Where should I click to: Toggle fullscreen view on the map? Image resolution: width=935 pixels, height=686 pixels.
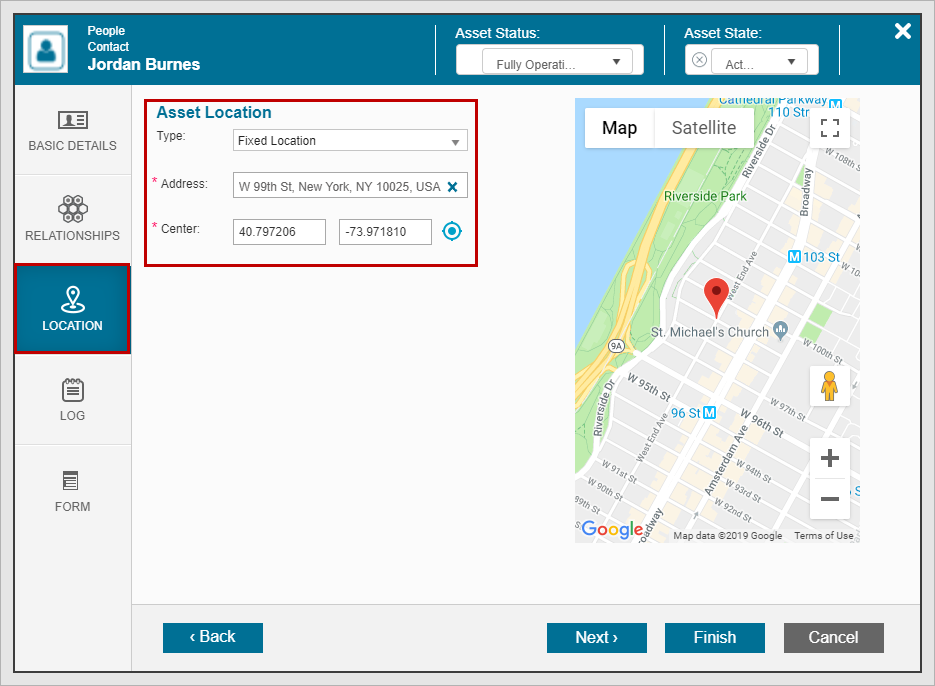(829, 128)
